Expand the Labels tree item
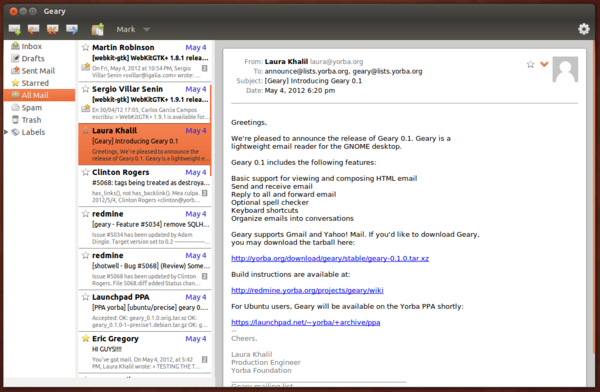The width and height of the screenshot is (600, 392). tap(6, 132)
